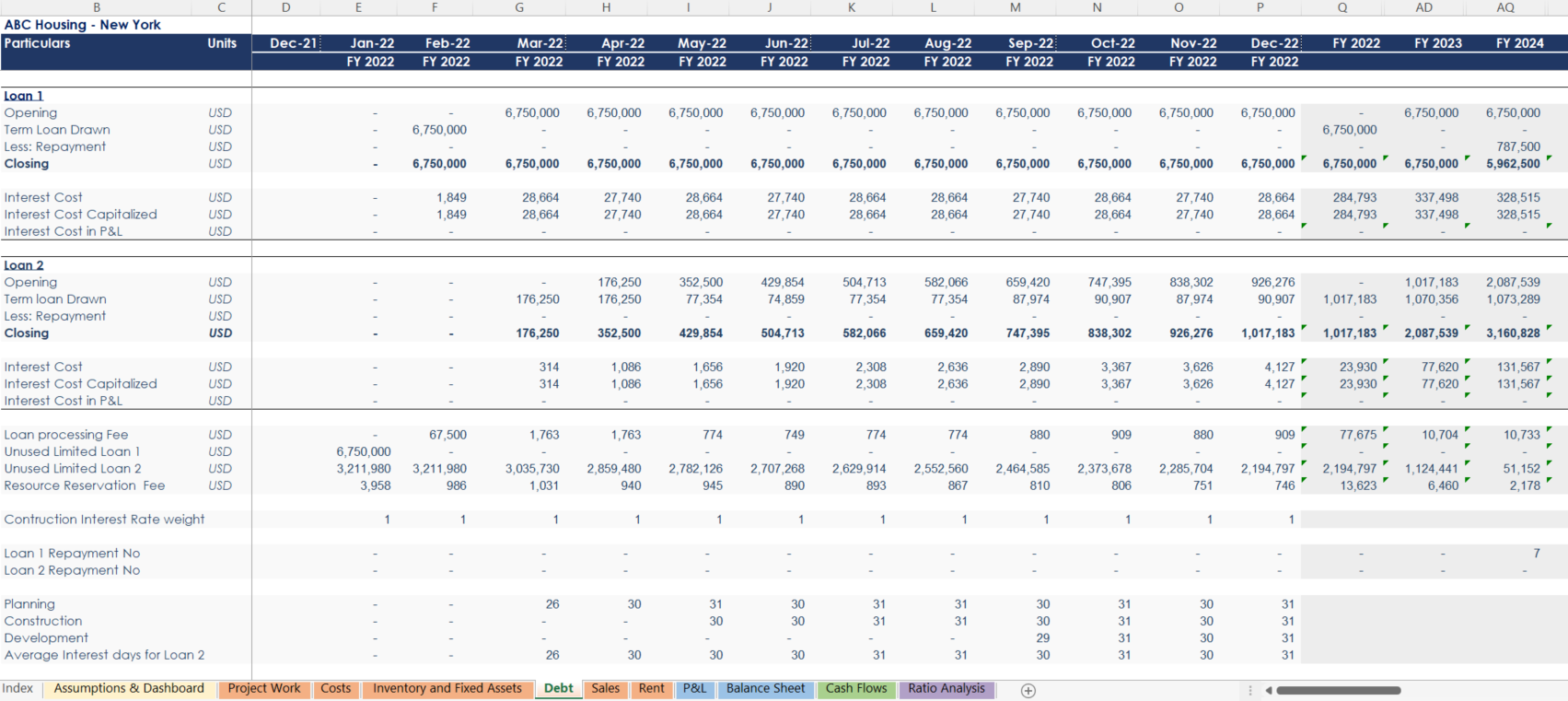Go to the Costs sheet tab

tap(336, 689)
